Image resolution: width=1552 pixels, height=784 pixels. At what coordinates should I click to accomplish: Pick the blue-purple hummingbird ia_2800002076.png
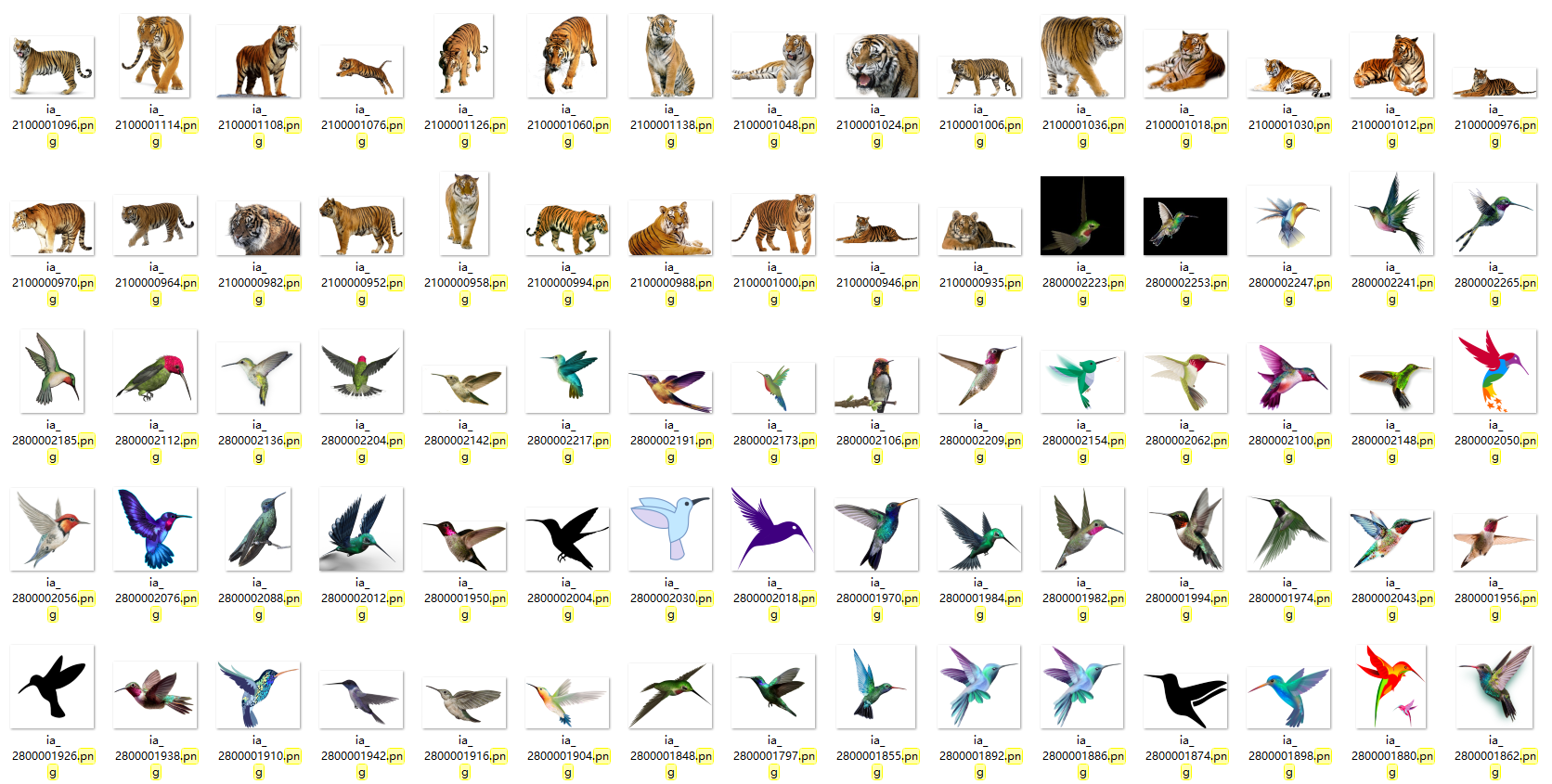click(x=155, y=529)
